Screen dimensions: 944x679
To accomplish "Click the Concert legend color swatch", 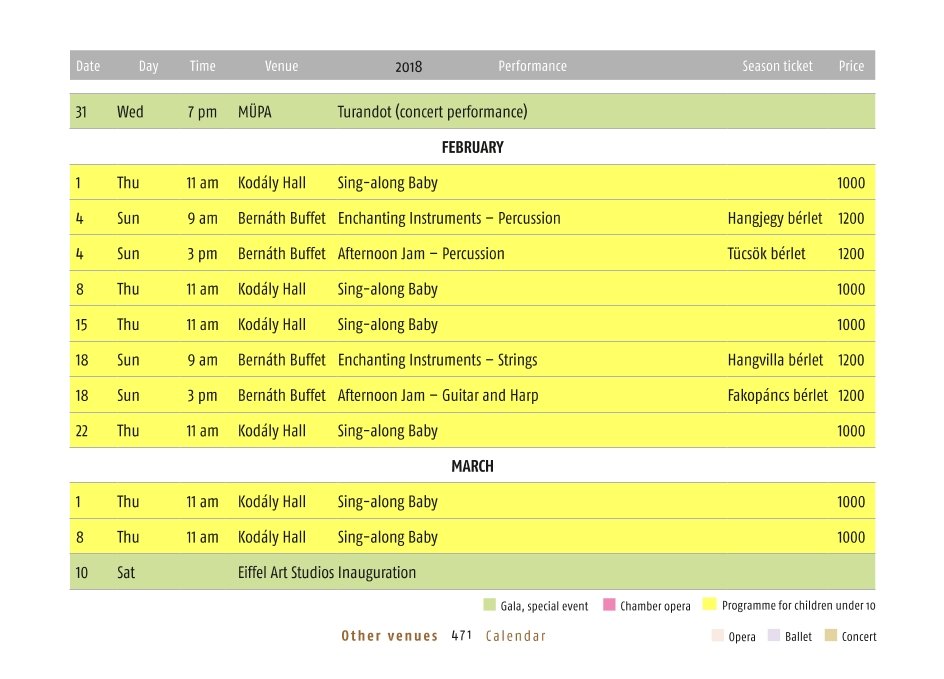I will tap(831, 636).
